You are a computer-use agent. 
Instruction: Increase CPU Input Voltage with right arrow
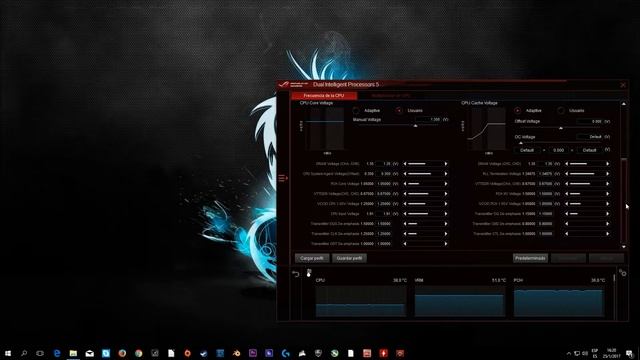pos(446,214)
